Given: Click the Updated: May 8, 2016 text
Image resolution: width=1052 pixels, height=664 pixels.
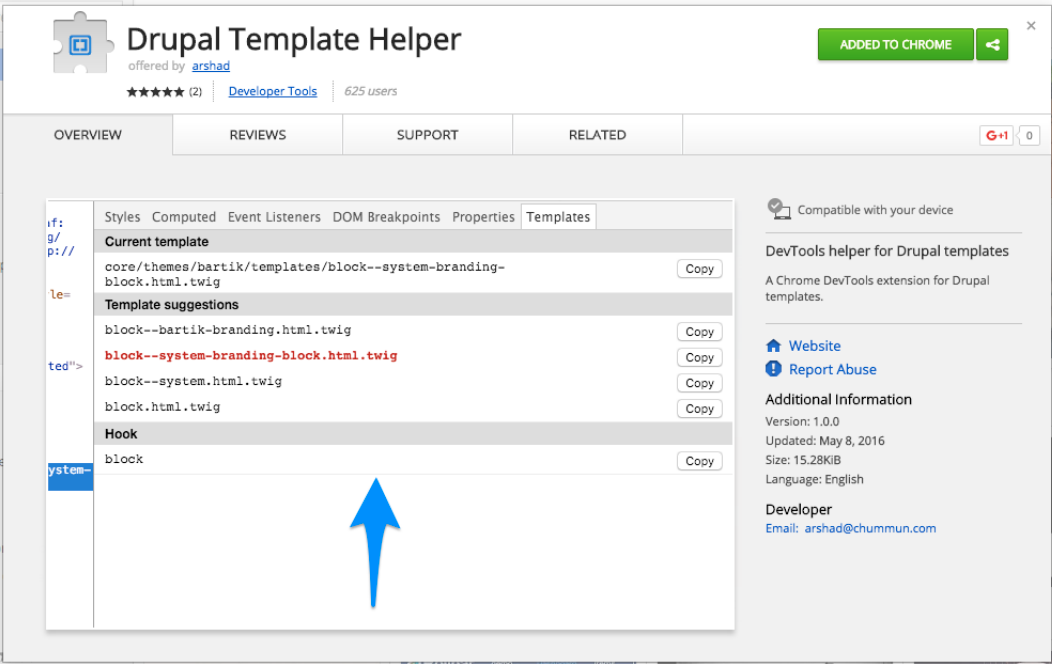Looking at the screenshot, I should (x=825, y=441).
